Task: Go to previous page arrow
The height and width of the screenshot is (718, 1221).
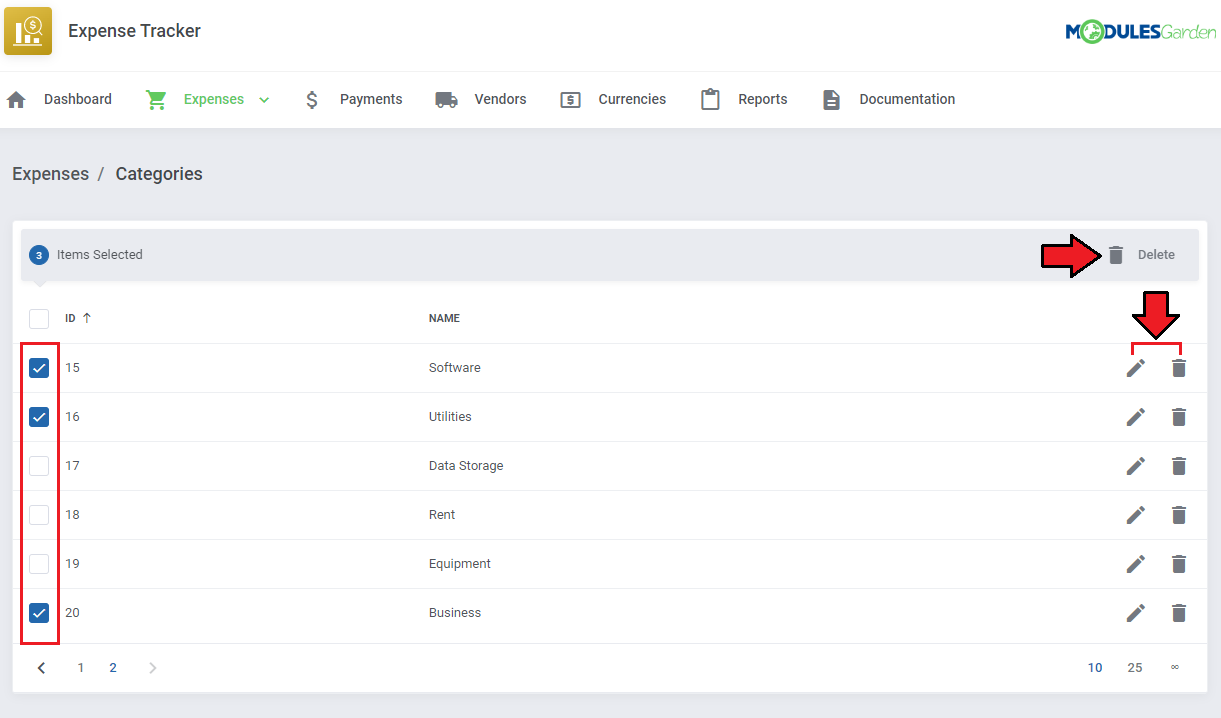Action: (41, 668)
